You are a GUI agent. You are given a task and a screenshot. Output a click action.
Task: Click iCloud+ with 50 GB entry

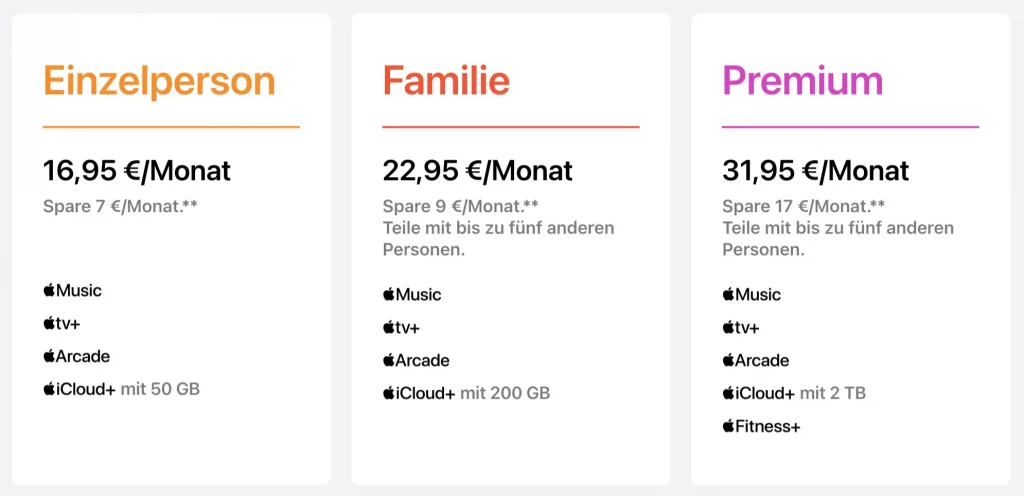tap(121, 389)
